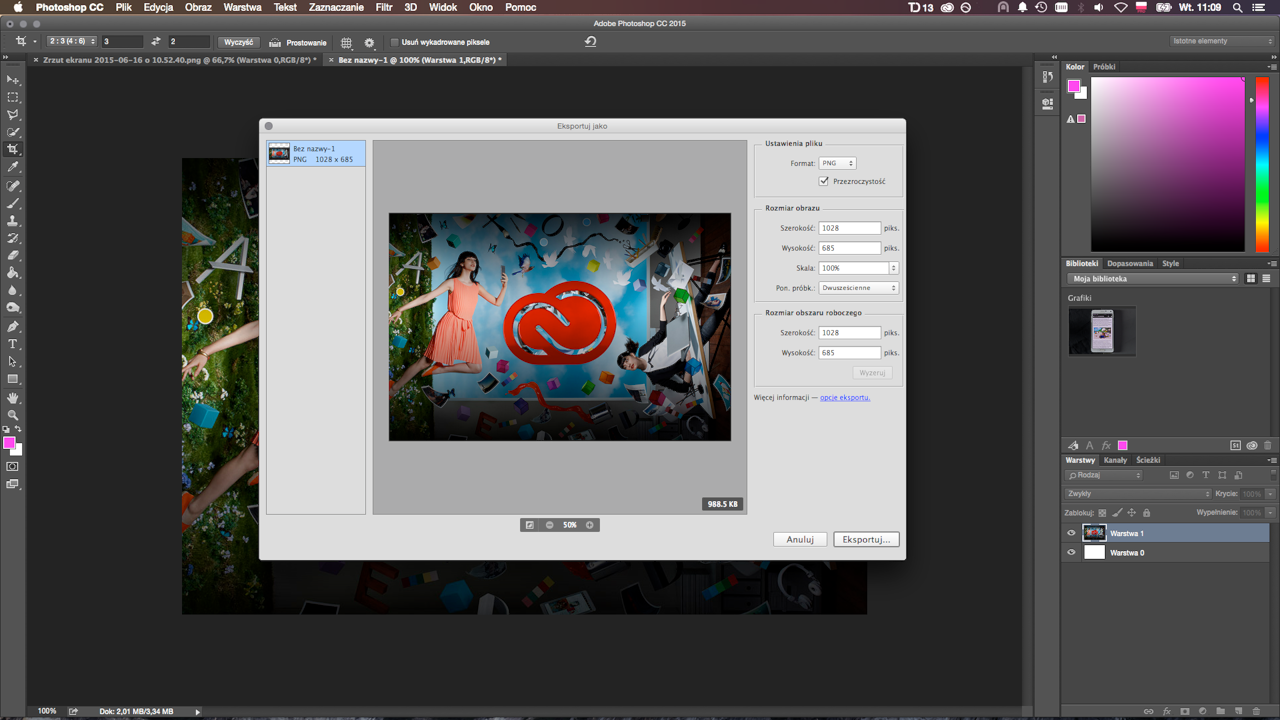Select the Rectangle shape tool
1280x720 pixels.
pos(13,379)
